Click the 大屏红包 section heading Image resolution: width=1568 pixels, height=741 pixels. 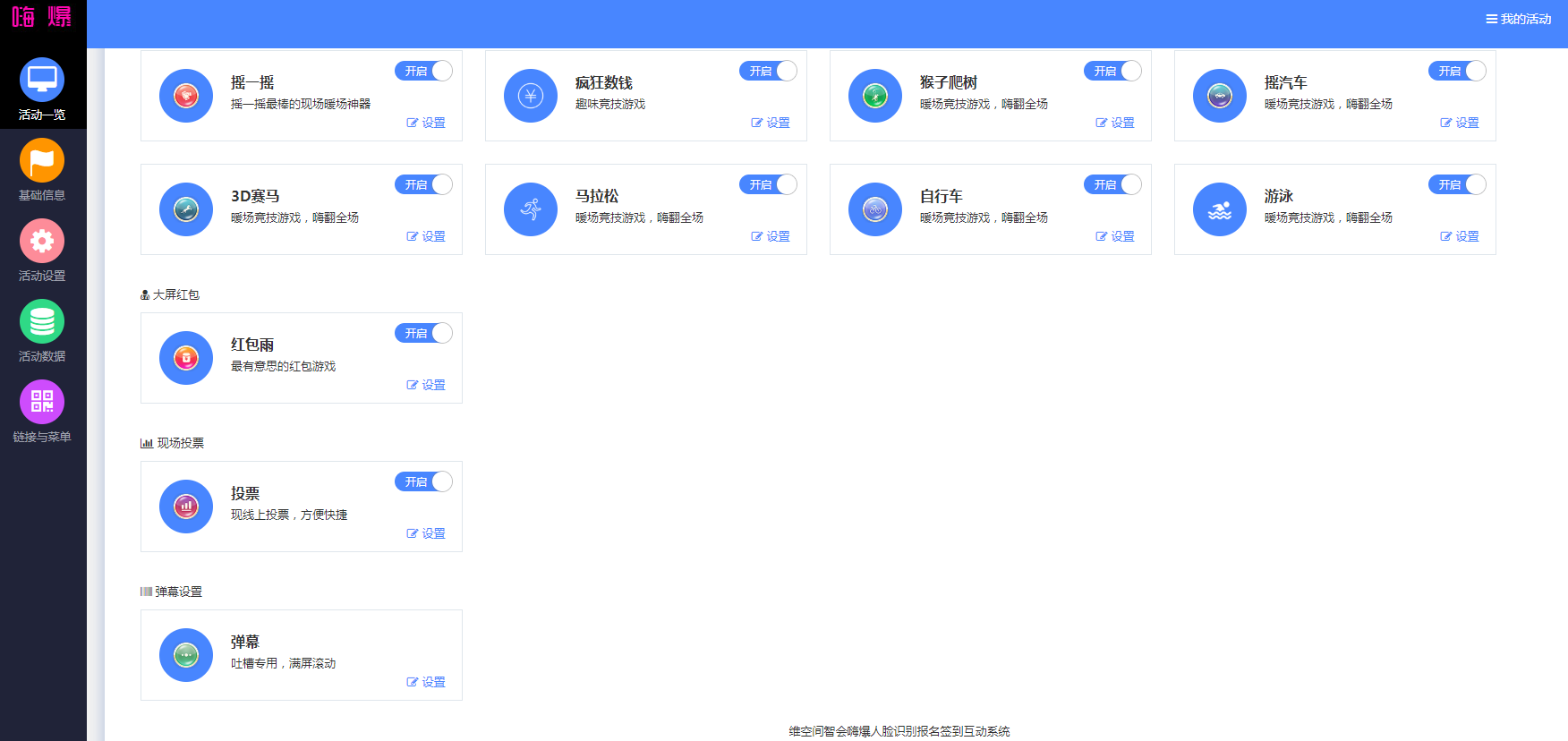170,294
